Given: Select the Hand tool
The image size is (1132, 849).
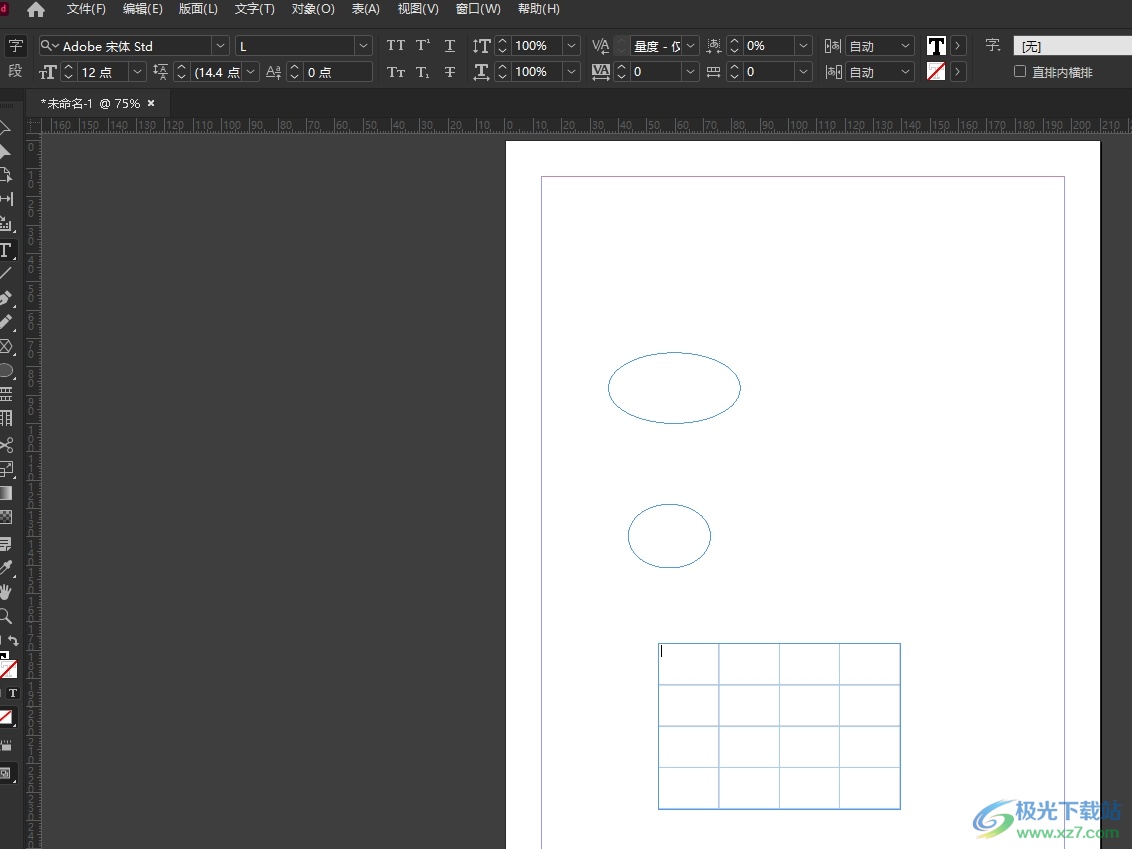Looking at the screenshot, I should (6, 592).
